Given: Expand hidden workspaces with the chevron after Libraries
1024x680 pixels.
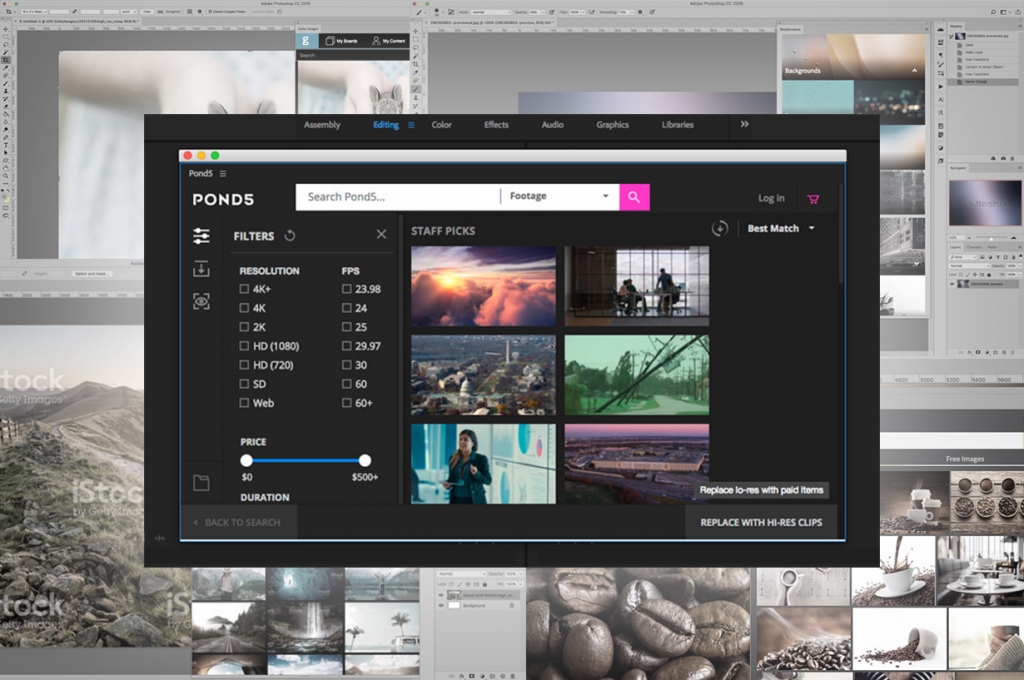Looking at the screenshot, I should [743, 124].
